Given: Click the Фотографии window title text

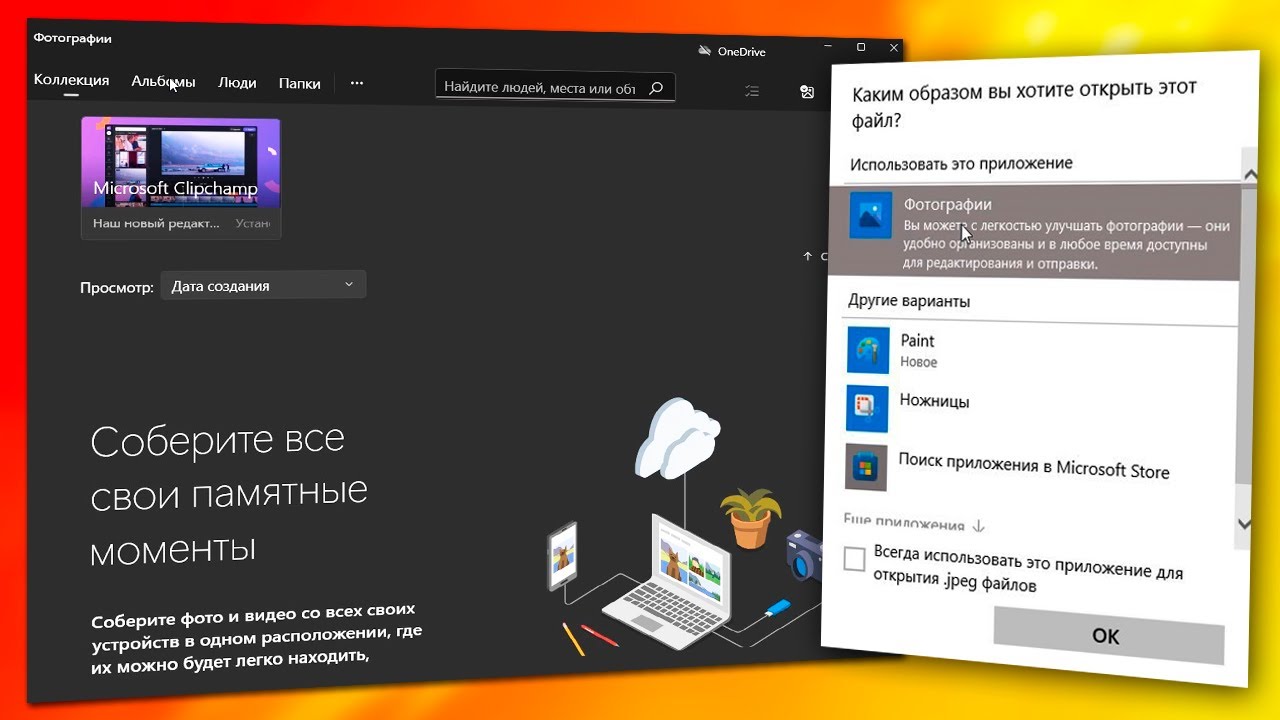Looking at the screenshot, I should (x=72, y=38).
